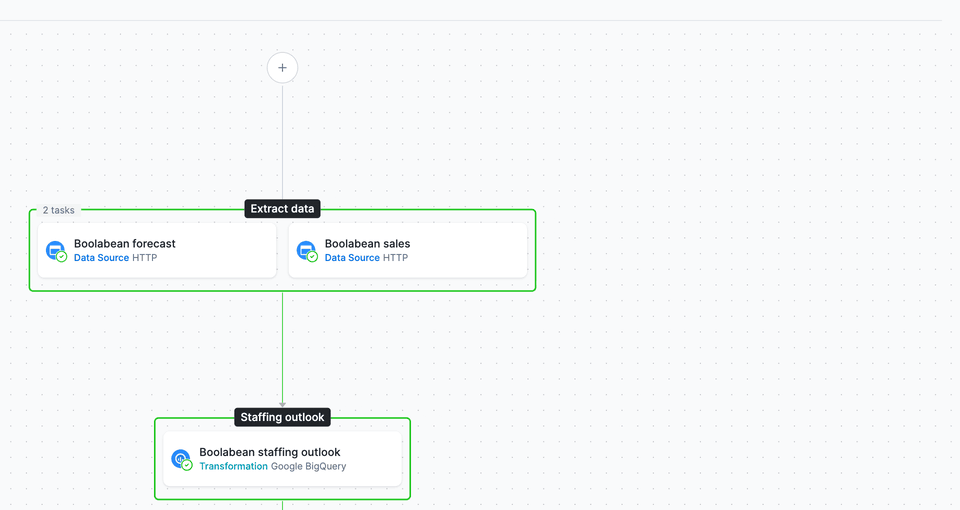Click the Boolabean staffing outlook transformation icon
Screen dimensions: 960x510
182,460
